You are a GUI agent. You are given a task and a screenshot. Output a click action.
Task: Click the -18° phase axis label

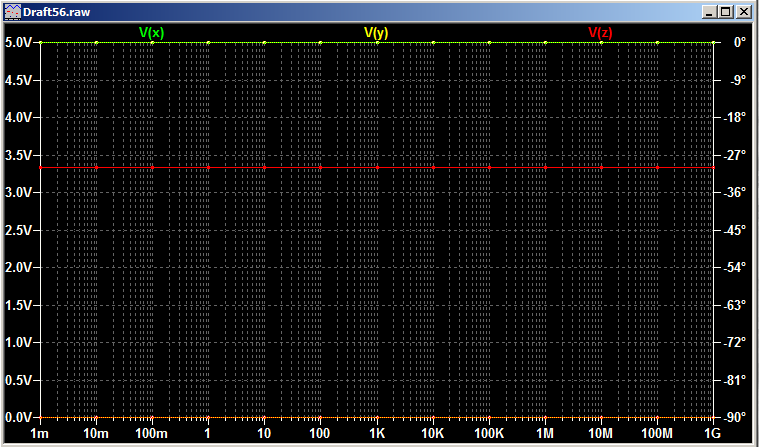[x=735, y=118]
